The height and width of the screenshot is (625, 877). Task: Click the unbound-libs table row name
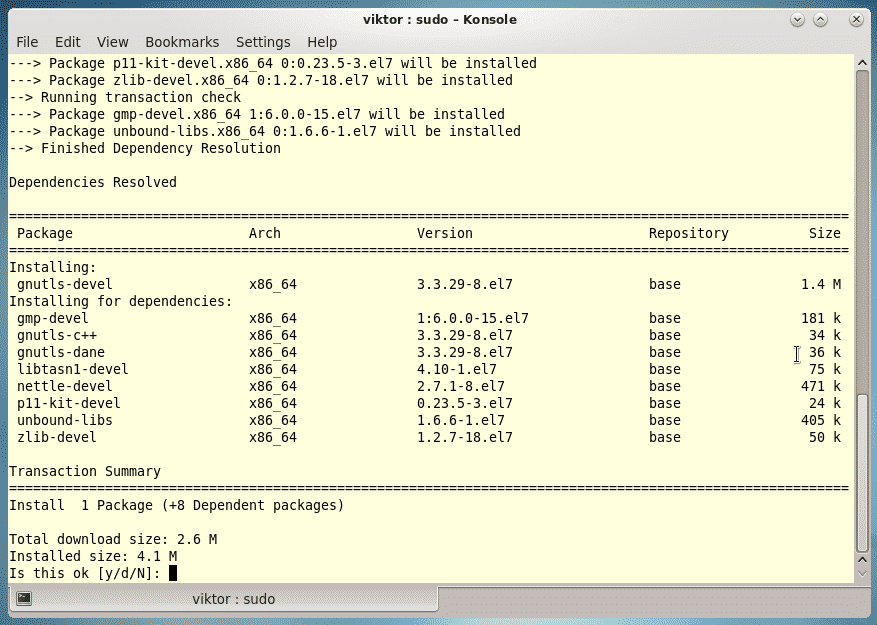coord(64,420)
